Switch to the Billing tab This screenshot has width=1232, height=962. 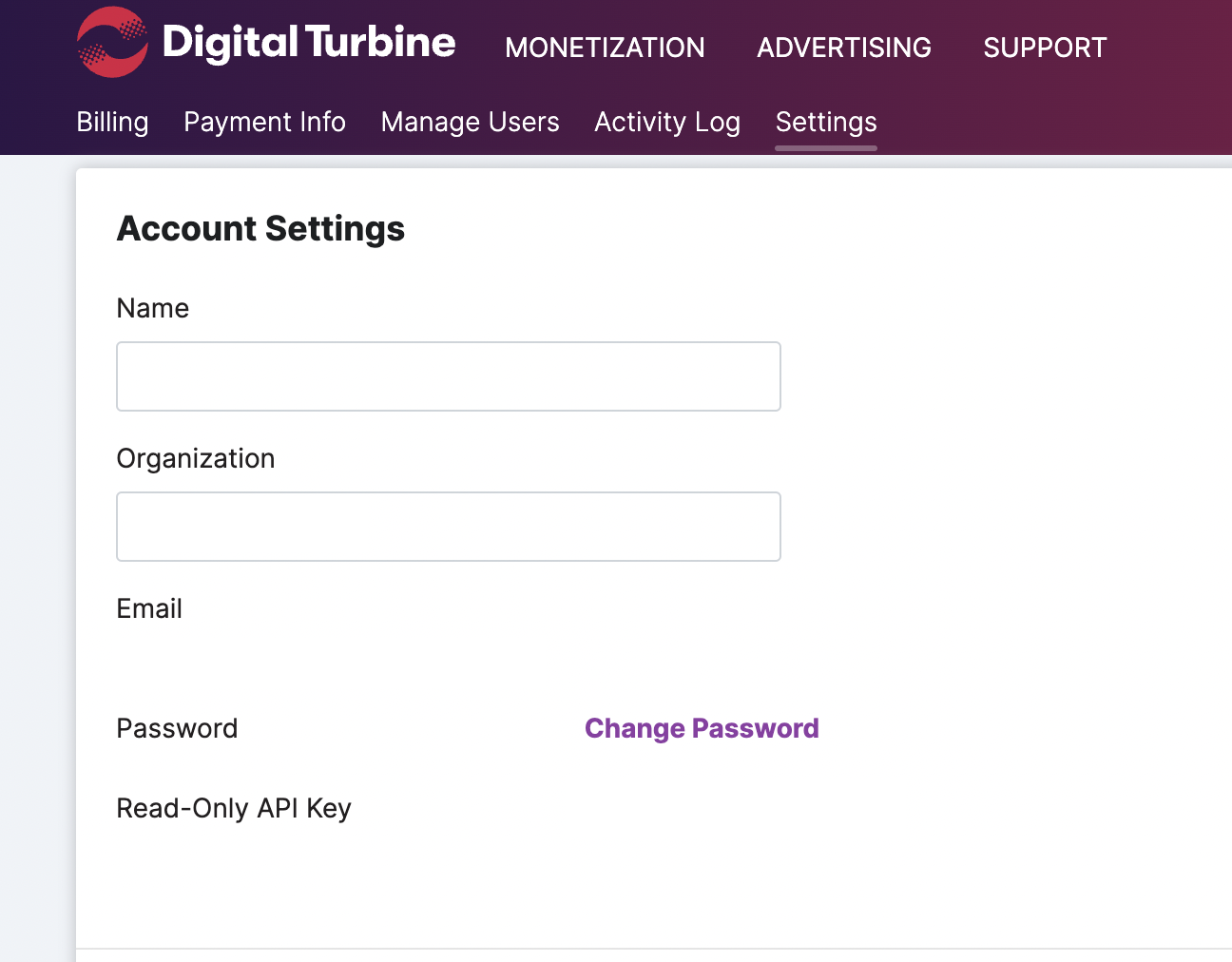(x=112, y=122)
